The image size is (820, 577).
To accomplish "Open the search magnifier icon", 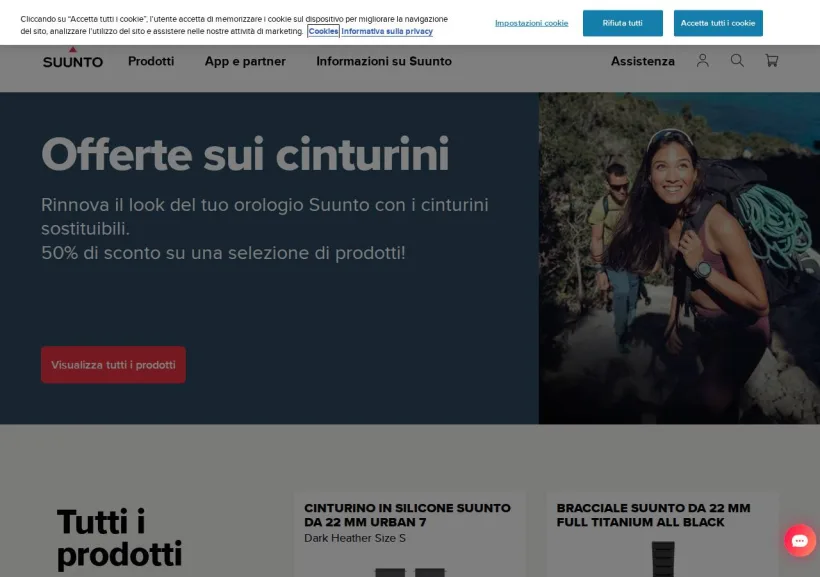I will (737, 61).
